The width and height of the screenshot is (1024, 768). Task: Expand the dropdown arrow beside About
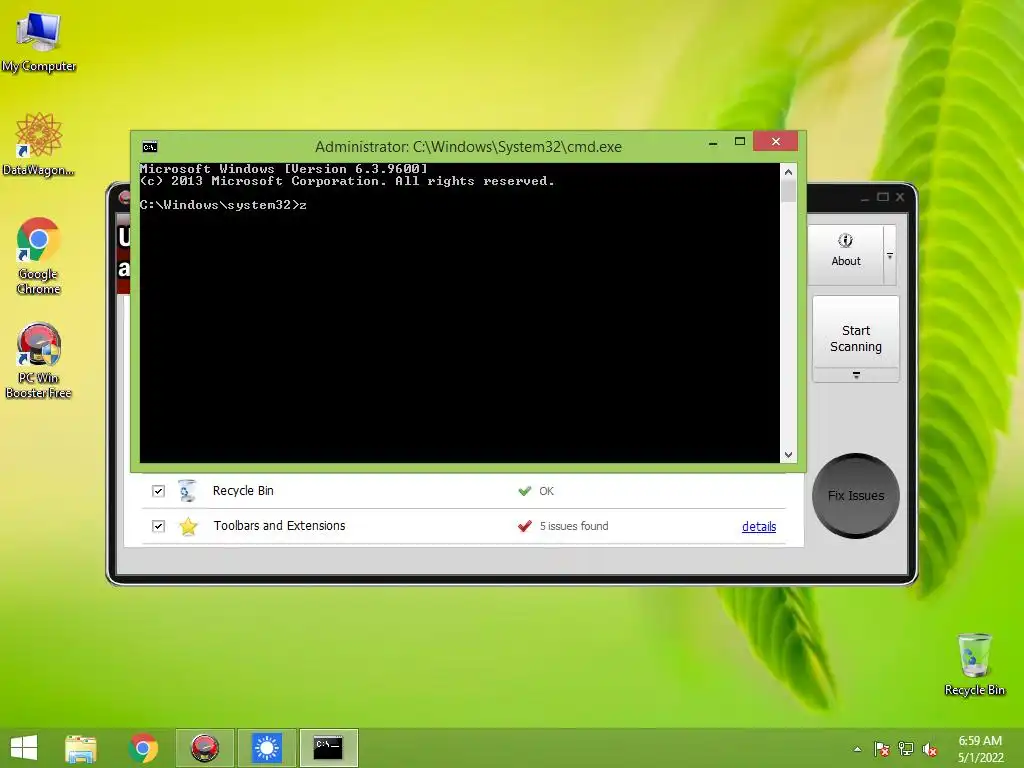pyautogui.click(x=889, y=255)
